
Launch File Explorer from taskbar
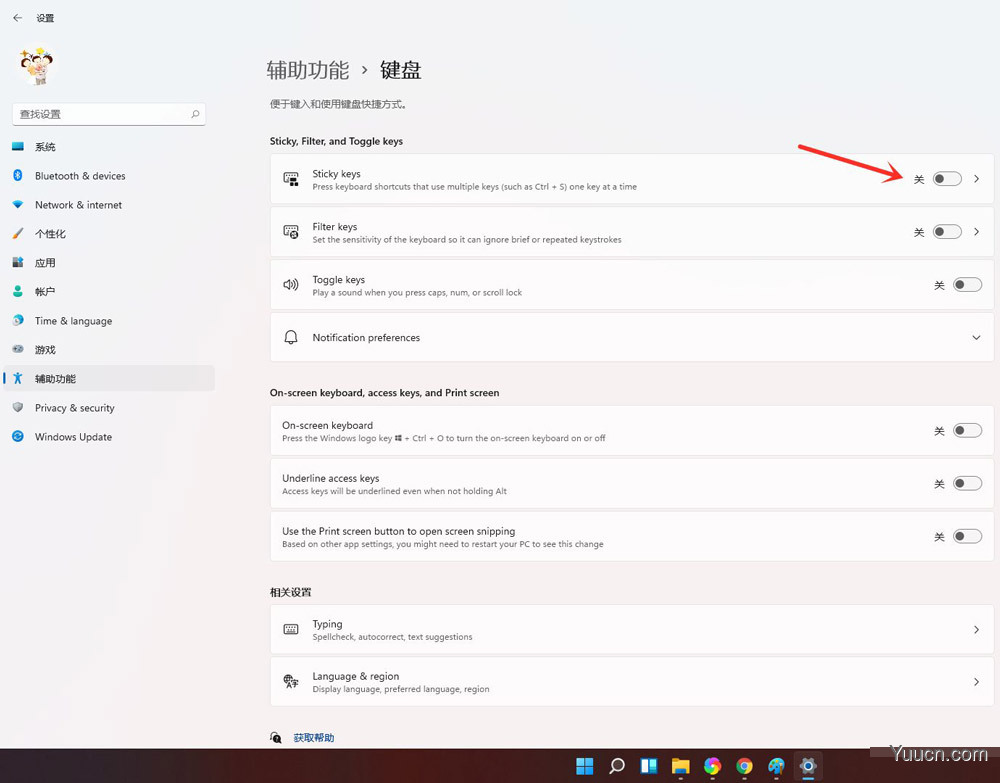[680, 766]
